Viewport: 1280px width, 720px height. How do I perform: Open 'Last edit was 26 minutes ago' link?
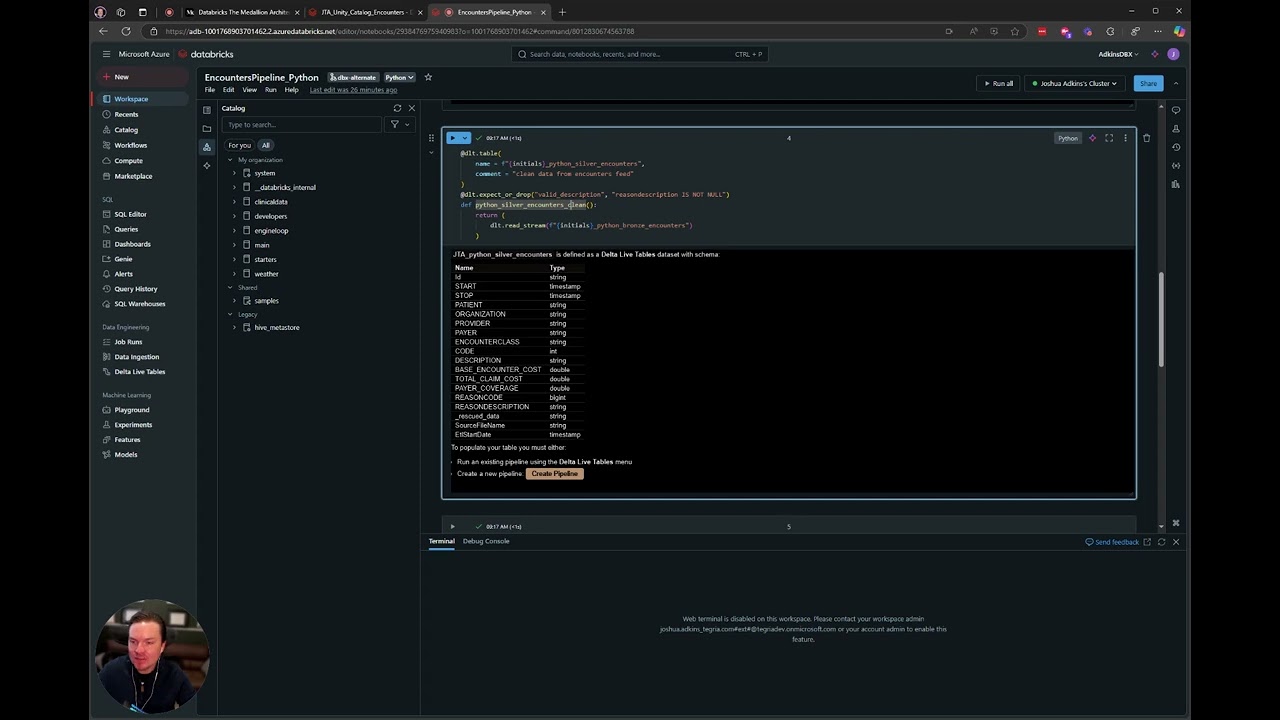(x=353, y=90)
